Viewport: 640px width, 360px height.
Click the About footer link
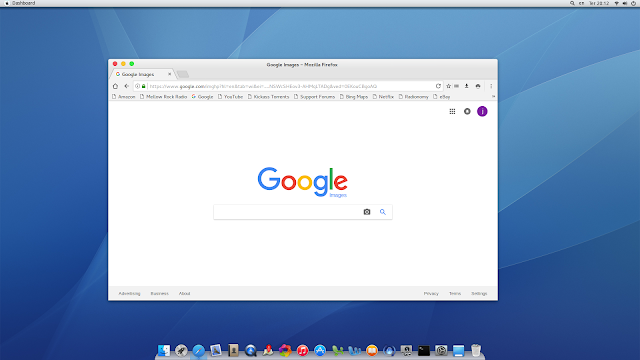click(x=184, y=293)
